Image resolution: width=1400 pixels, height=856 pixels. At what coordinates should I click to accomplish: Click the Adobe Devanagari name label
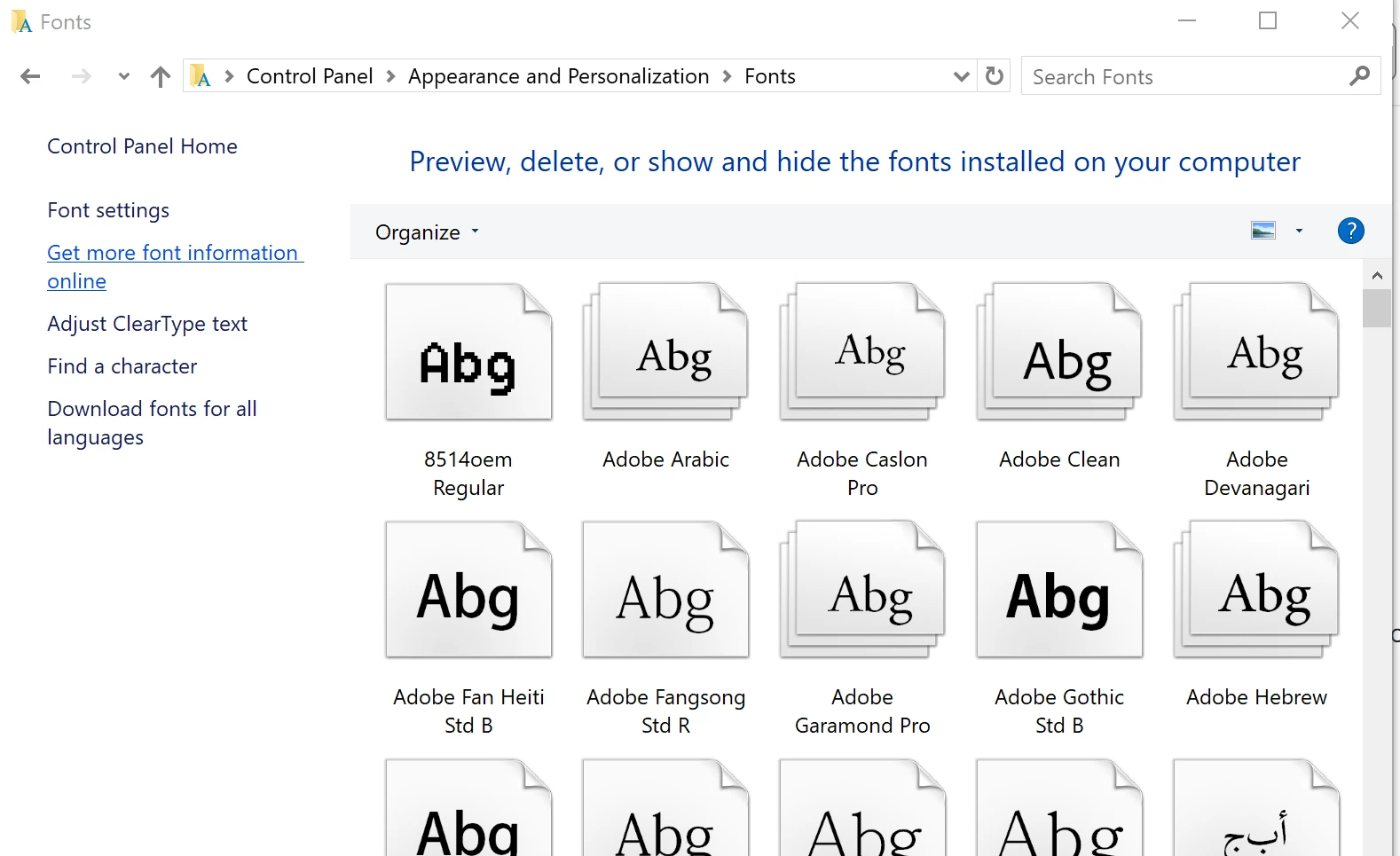1256,474
